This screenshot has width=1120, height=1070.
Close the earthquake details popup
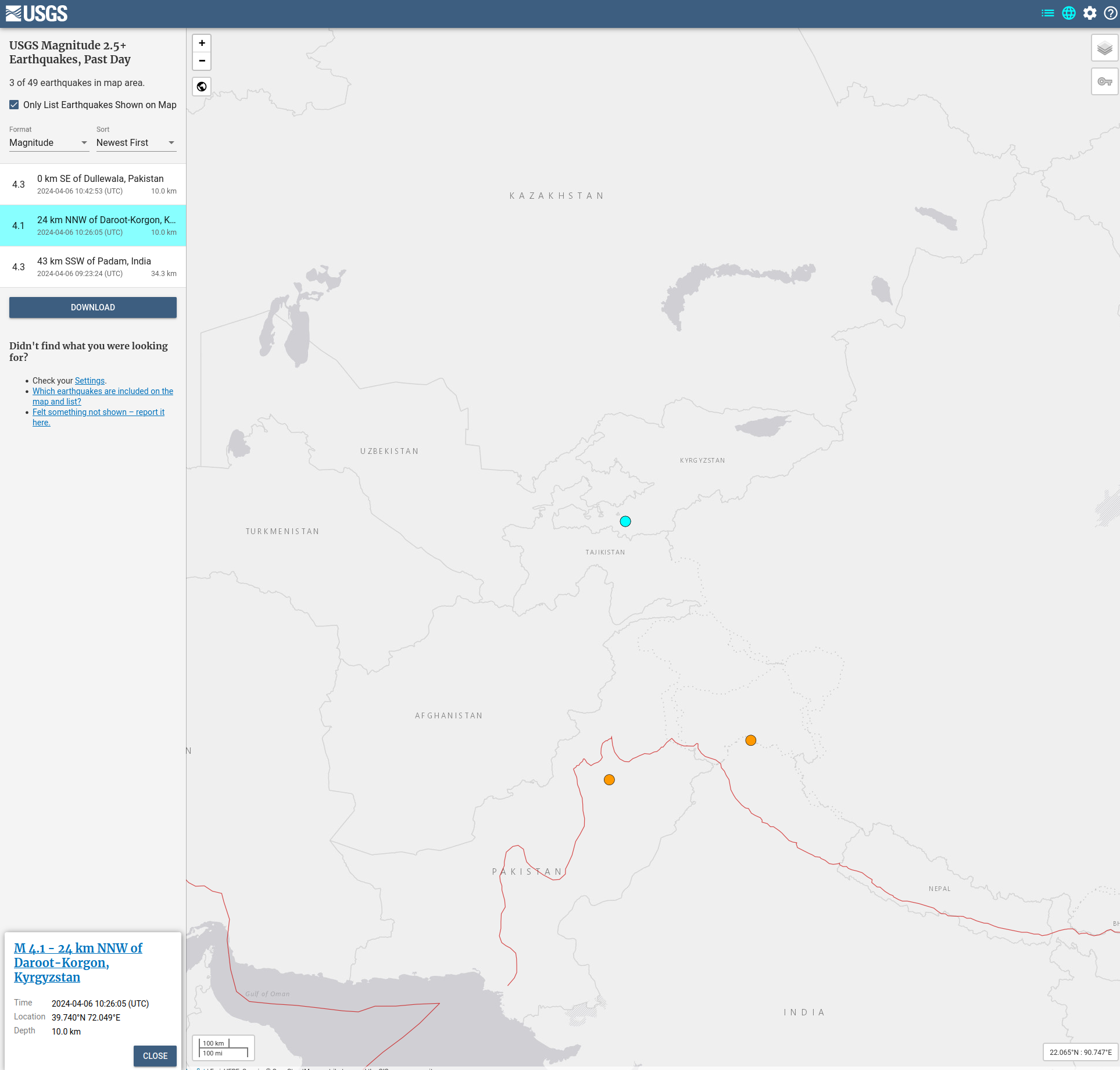(x=155, y=1056)
